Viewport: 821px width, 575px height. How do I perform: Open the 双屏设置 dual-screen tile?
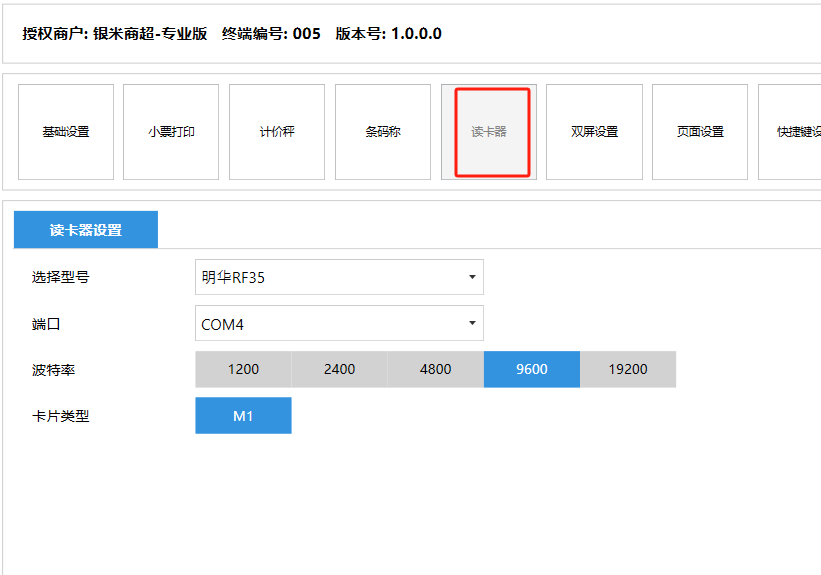pos(594,132)
